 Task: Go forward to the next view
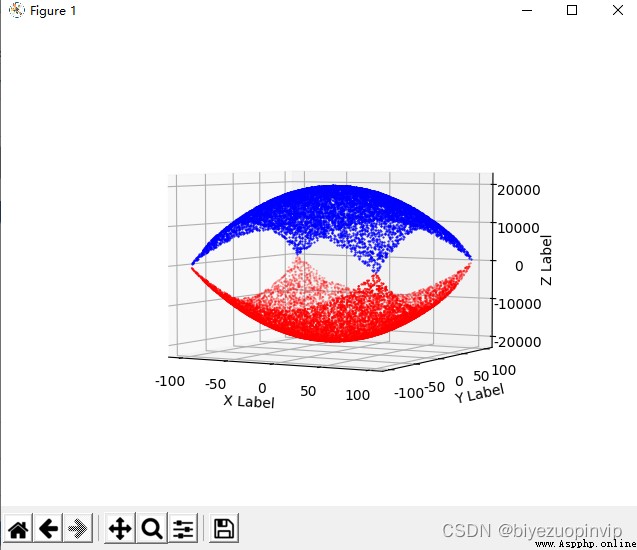tap(78, 528)
